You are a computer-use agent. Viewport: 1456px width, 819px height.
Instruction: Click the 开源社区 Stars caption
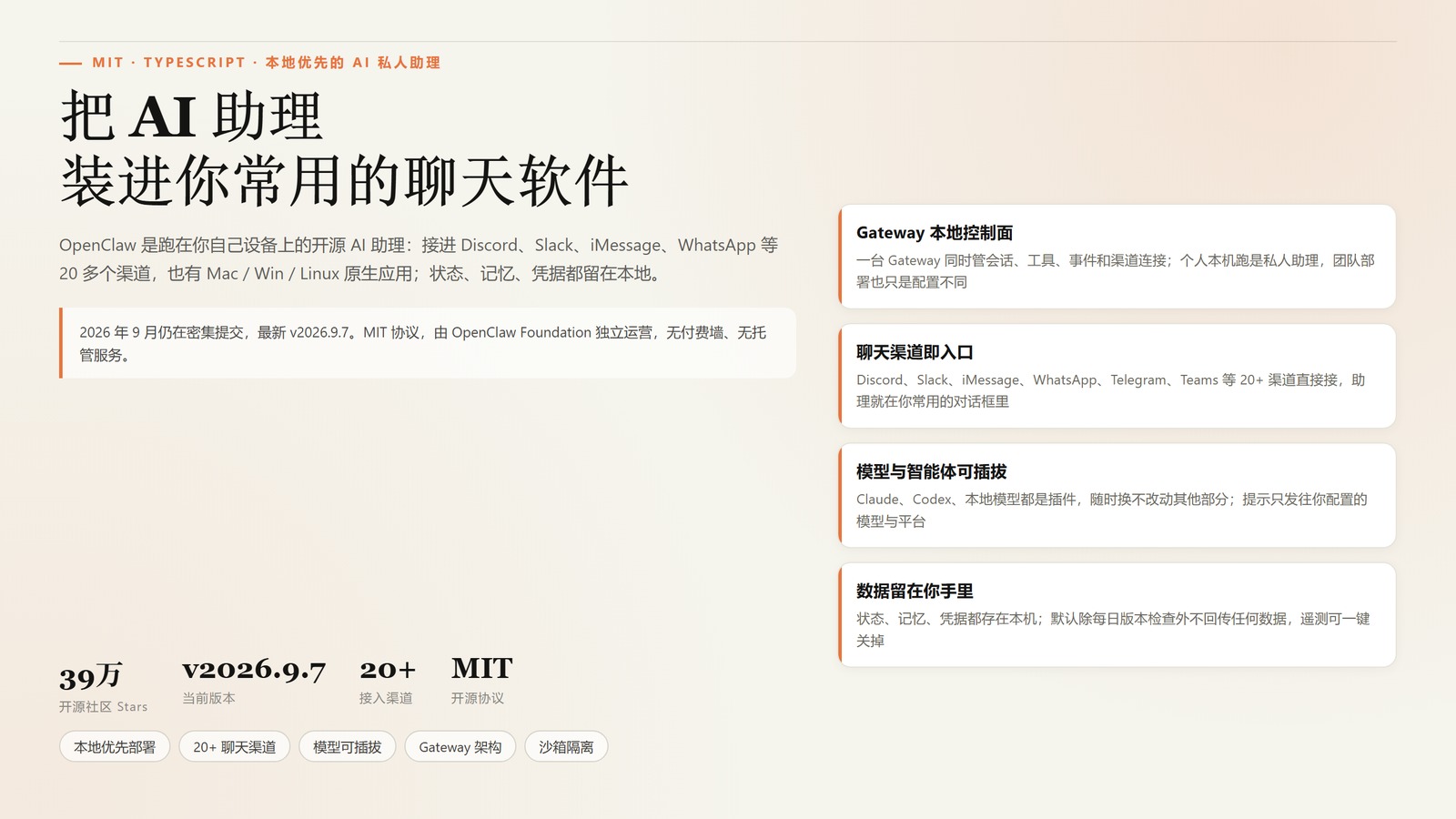click(103, 707)
